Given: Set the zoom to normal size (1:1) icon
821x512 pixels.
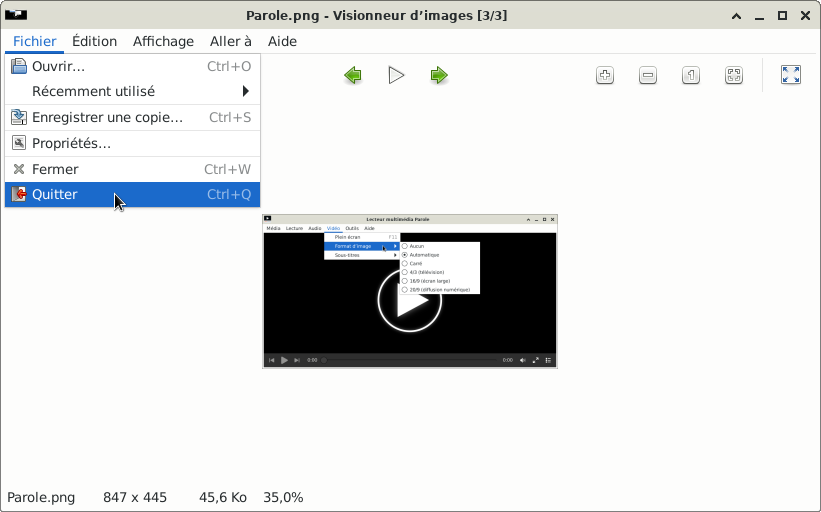Looking at the screenshot, I should [691, 75].
